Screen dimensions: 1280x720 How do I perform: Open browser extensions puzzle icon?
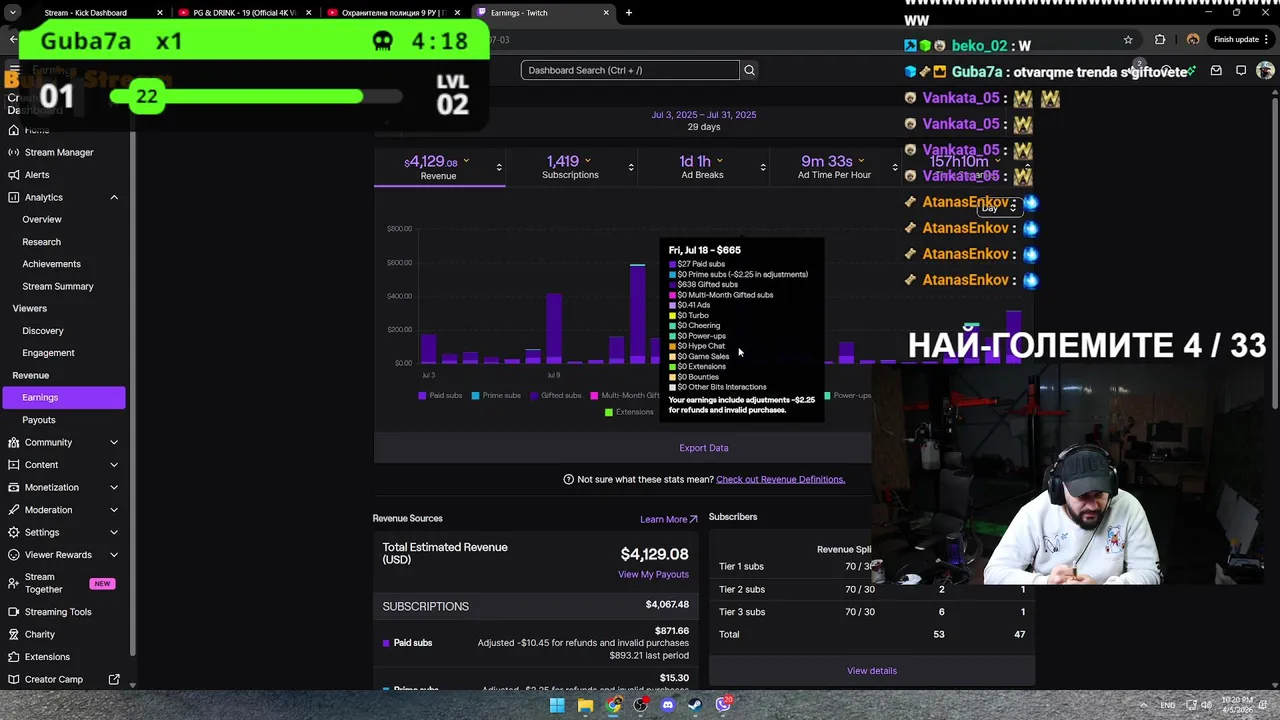pyautogui.click(x=1160, y=39)
